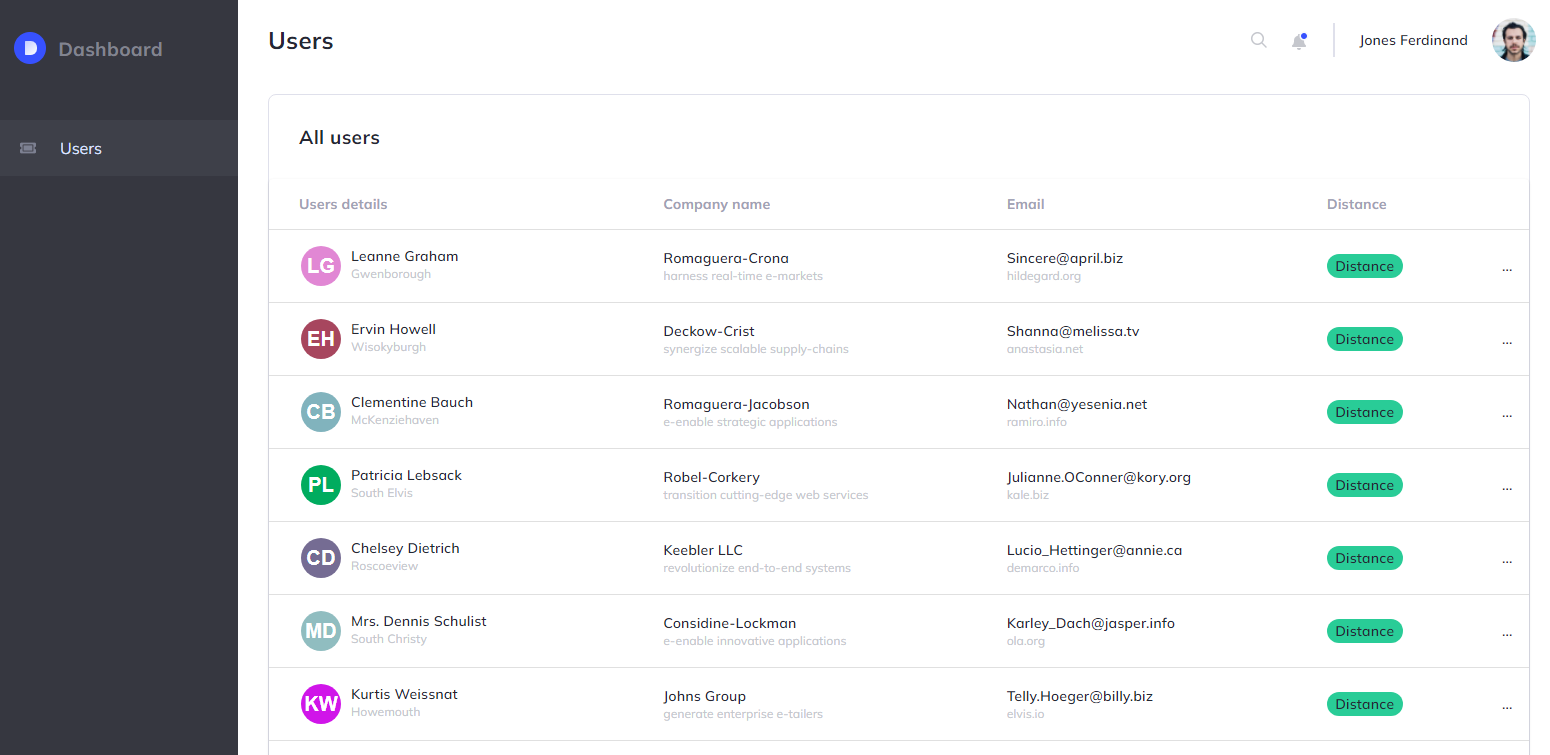Open the search icon in the header
Screen dimensions: 1550x755
(1258, 40)
